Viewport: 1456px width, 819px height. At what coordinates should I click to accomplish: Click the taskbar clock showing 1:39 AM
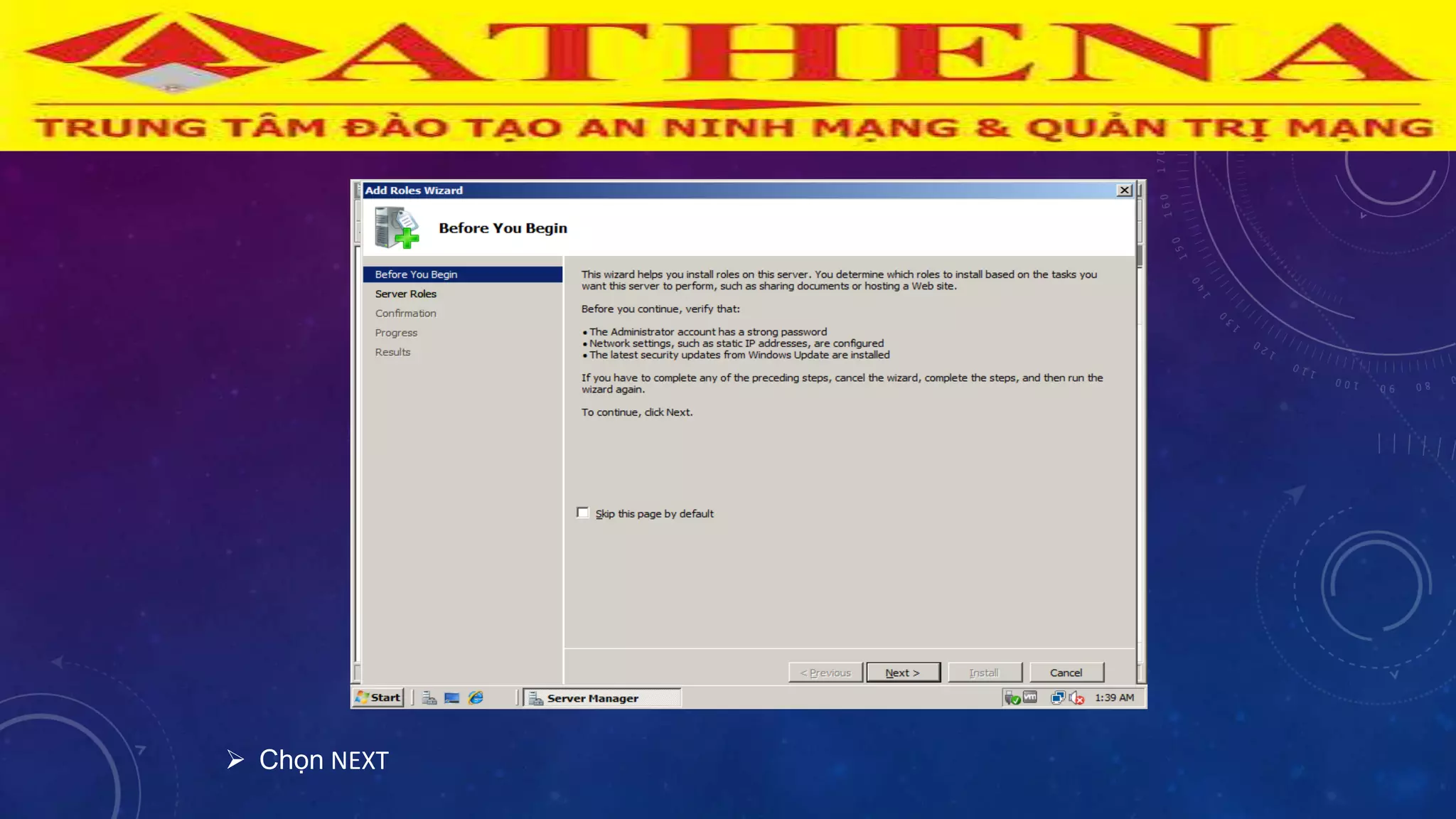coord(1114,697)
